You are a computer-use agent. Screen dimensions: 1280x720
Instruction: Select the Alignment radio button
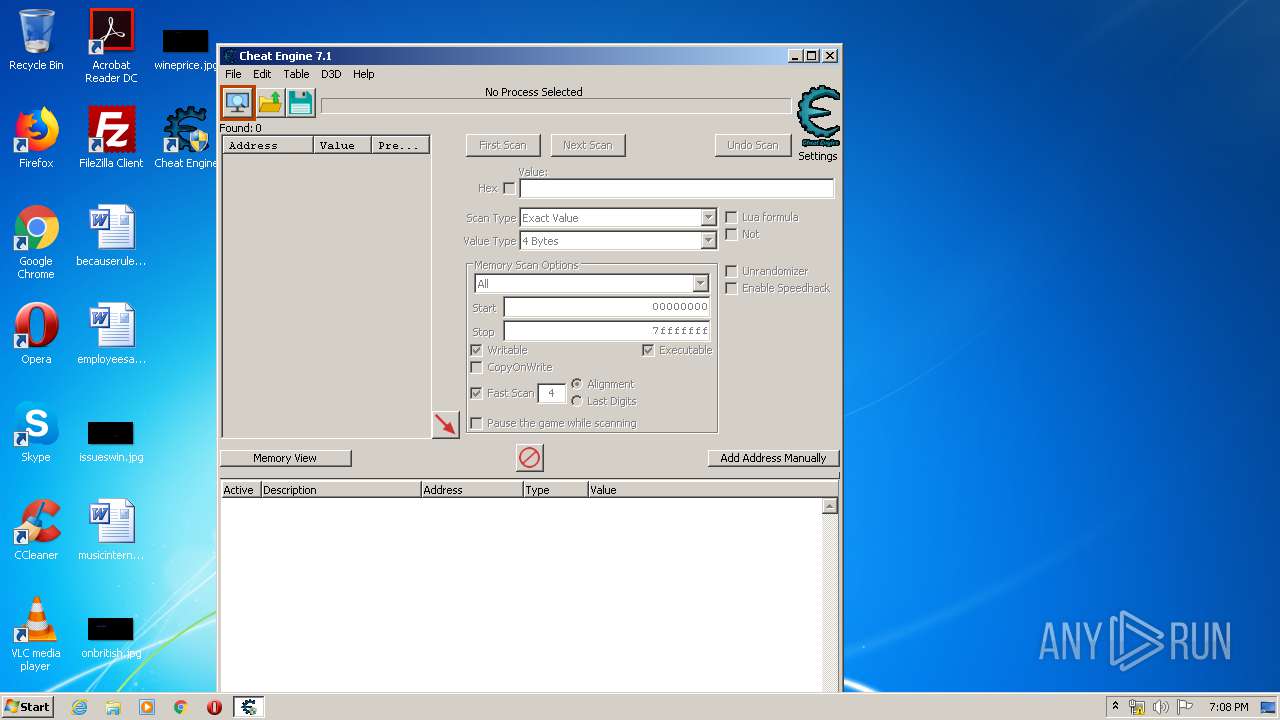click(576, 384)
